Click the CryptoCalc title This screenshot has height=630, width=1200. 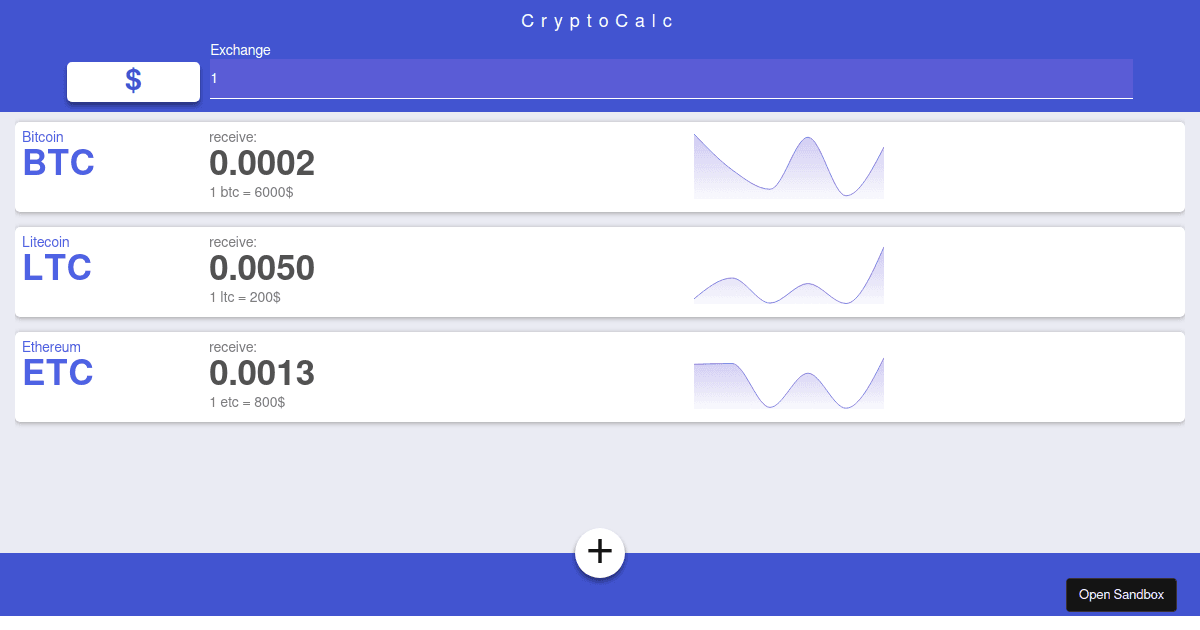point(597,20)
